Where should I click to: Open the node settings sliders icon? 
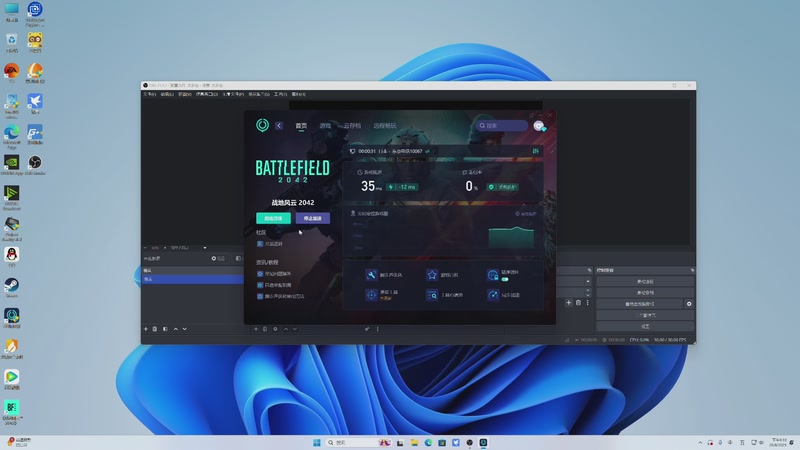[x=535, y=151]
